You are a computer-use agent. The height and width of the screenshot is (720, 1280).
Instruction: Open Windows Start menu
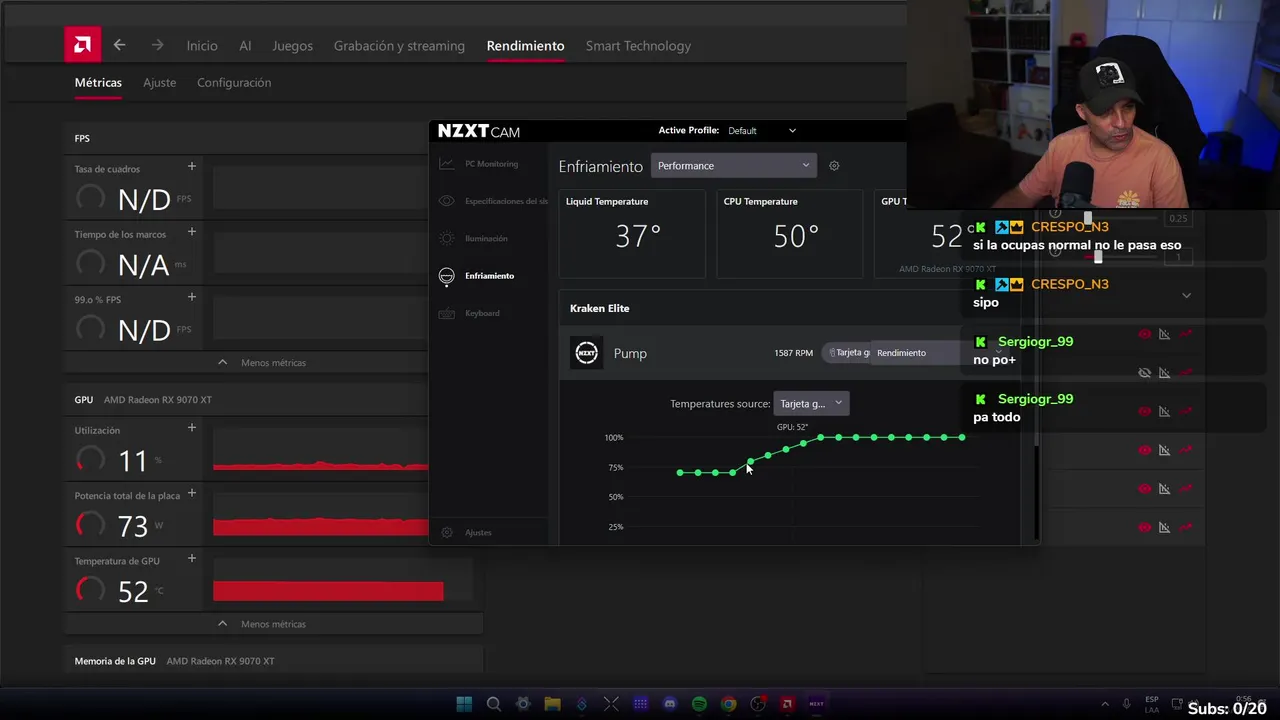point(464,704)
